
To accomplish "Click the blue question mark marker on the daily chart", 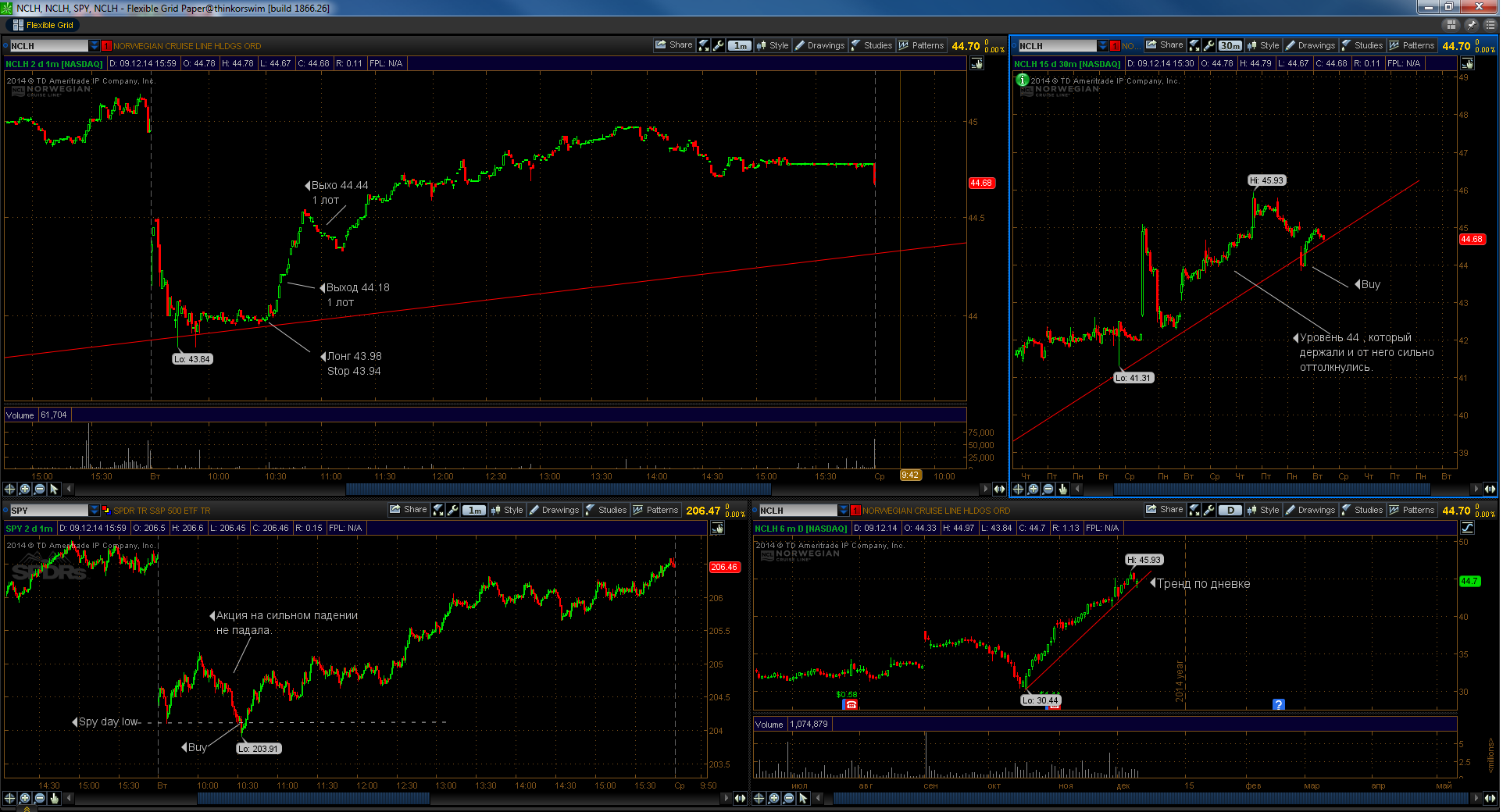I will (x=1279, y=704).
